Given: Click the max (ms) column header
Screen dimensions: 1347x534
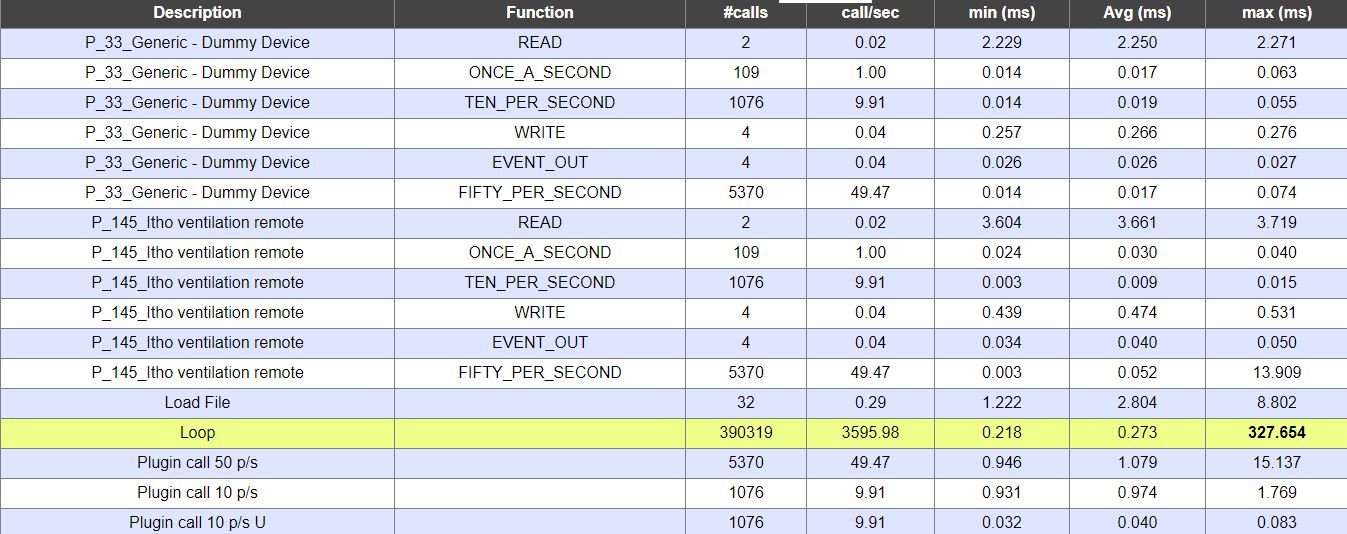Looking at the screenshot, I should pos(1276,13).
